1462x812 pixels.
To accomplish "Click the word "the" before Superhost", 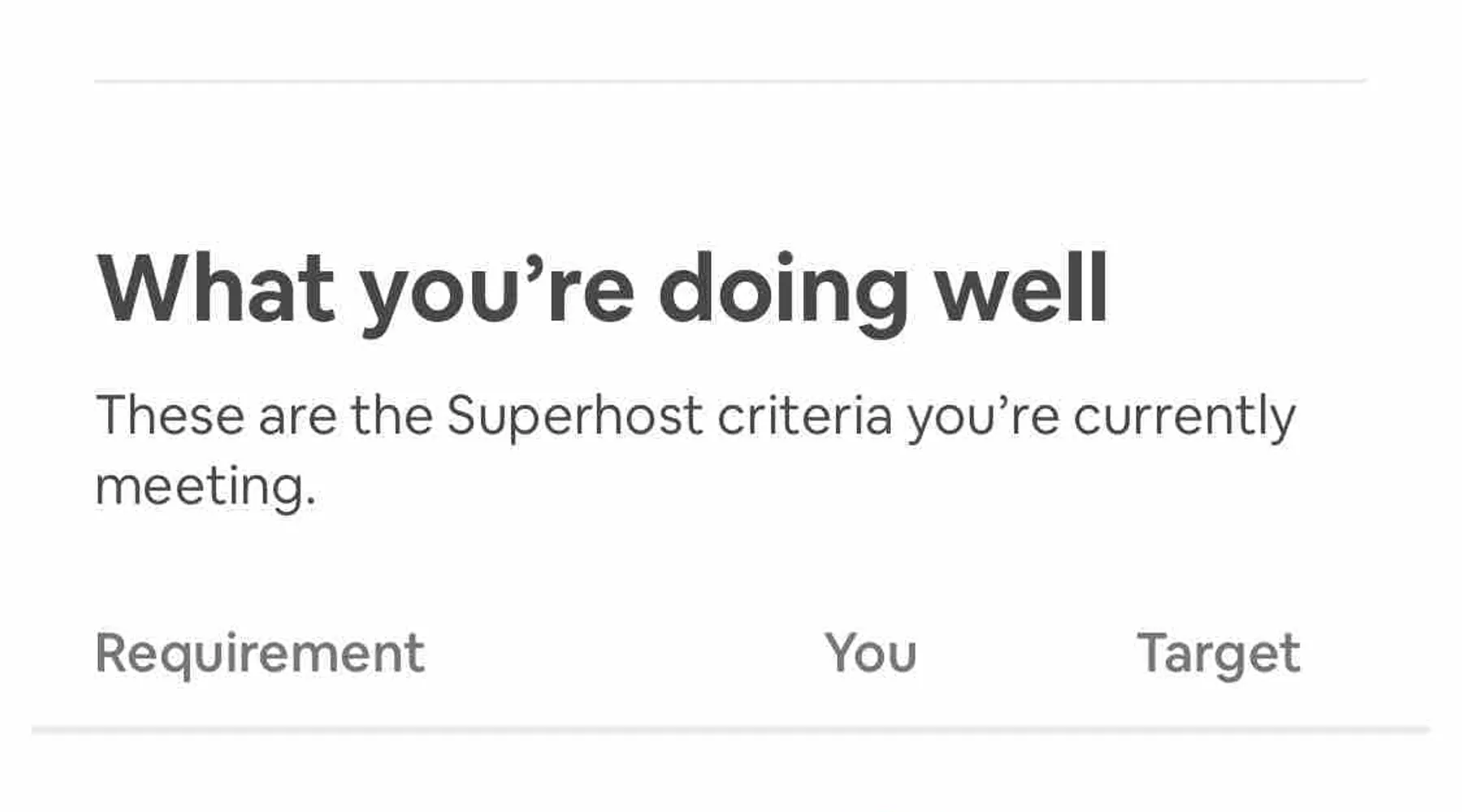I will point(391,416).
